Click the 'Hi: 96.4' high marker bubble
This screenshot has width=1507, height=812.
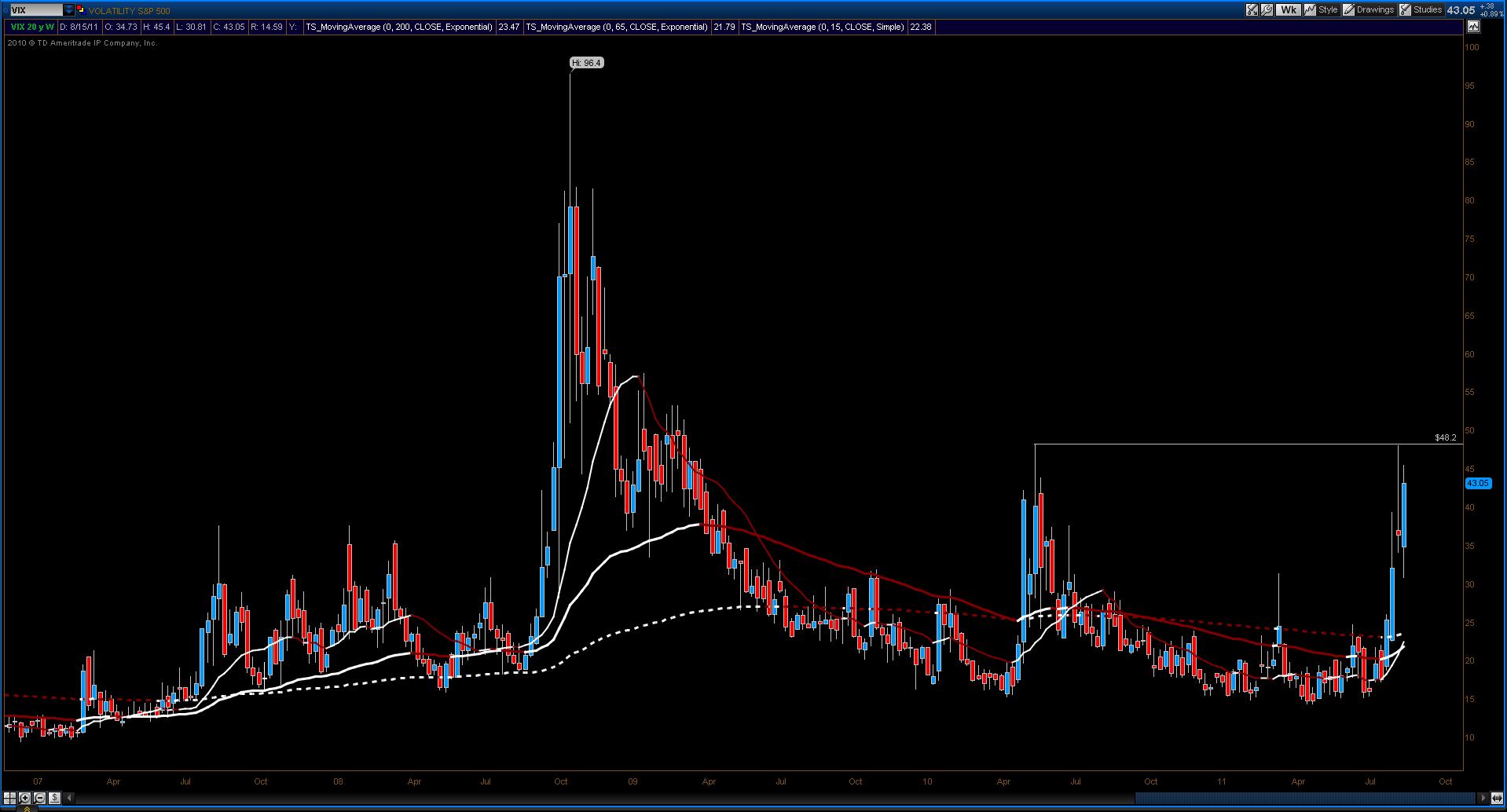(x=588, y=63)
